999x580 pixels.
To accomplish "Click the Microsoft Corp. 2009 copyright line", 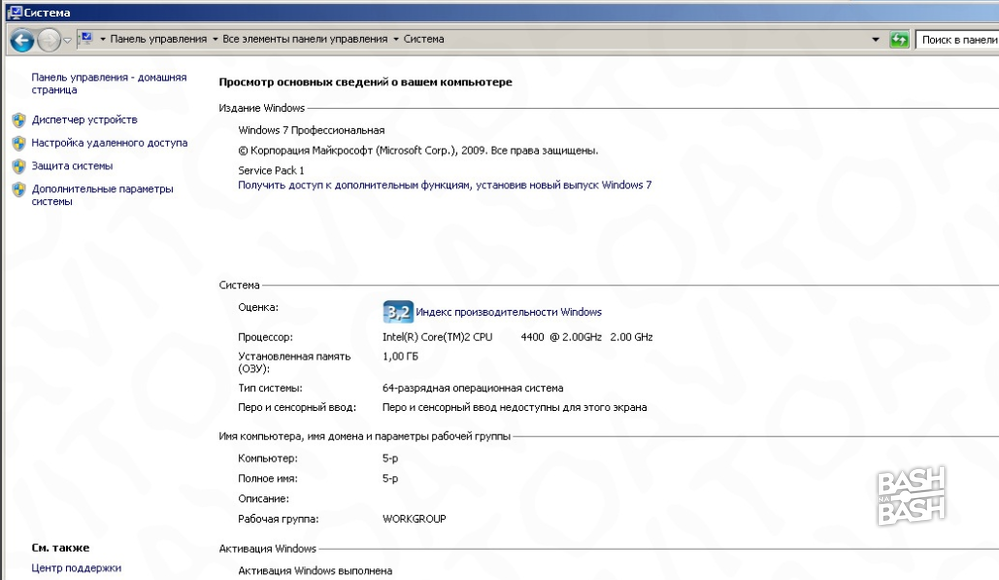I will coord(418,150).
